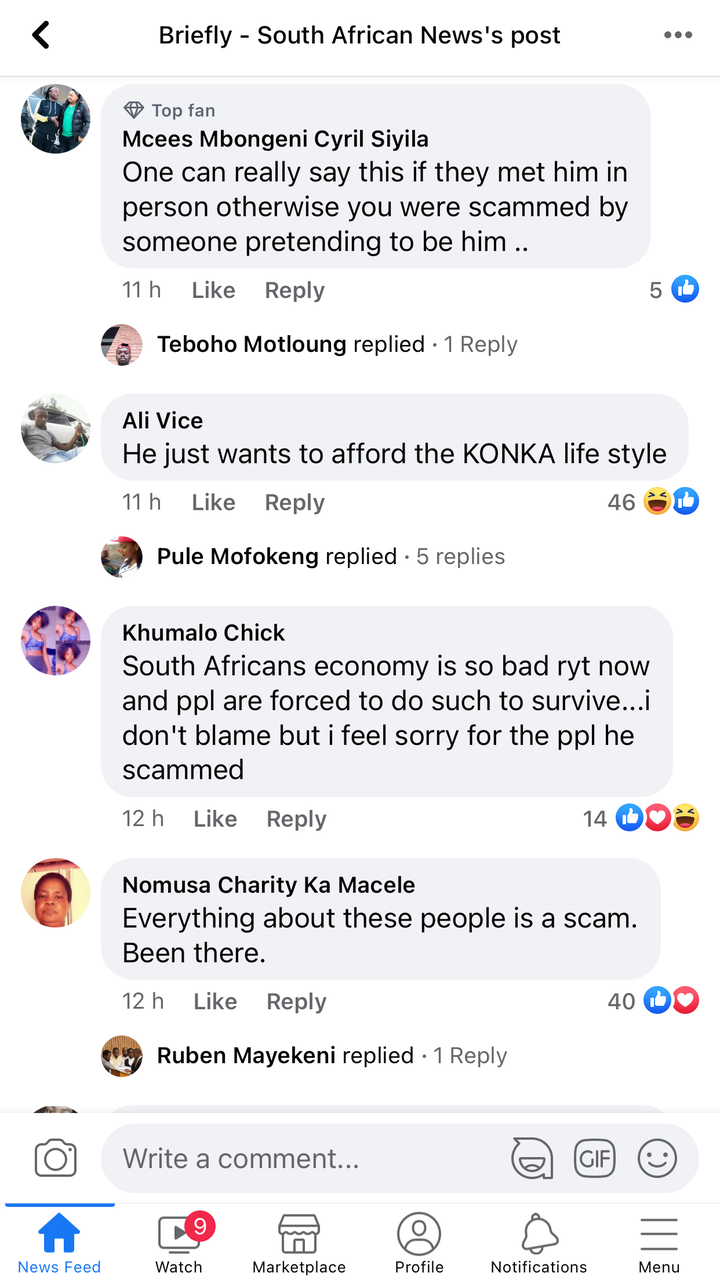Switch to the Marketplace tab

point(299,1243)
